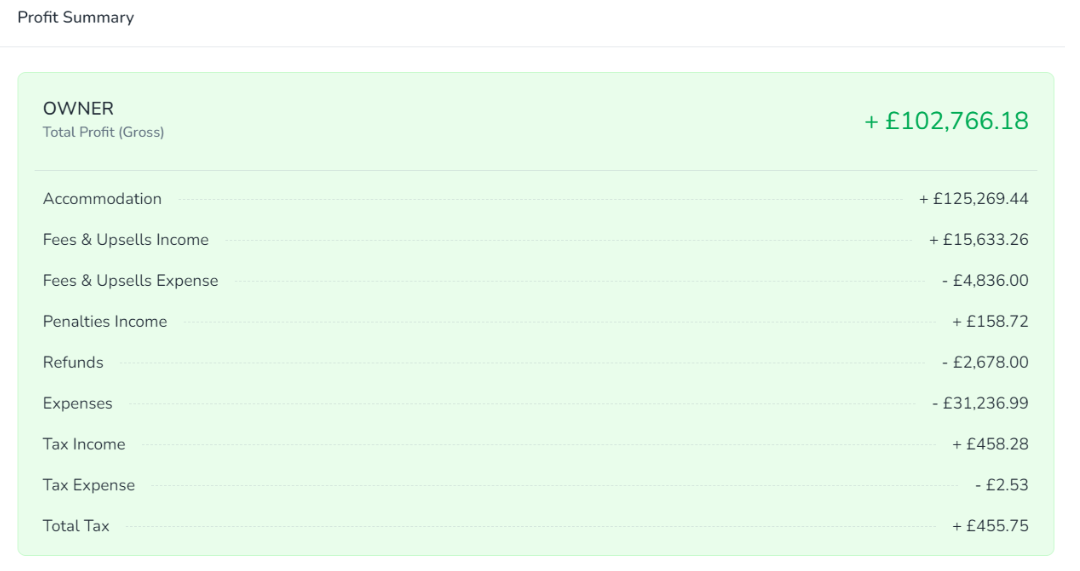1080x571 pixels.
Task: Click the Total Profit (Gross) subtitle
Action: coord(103,132)
